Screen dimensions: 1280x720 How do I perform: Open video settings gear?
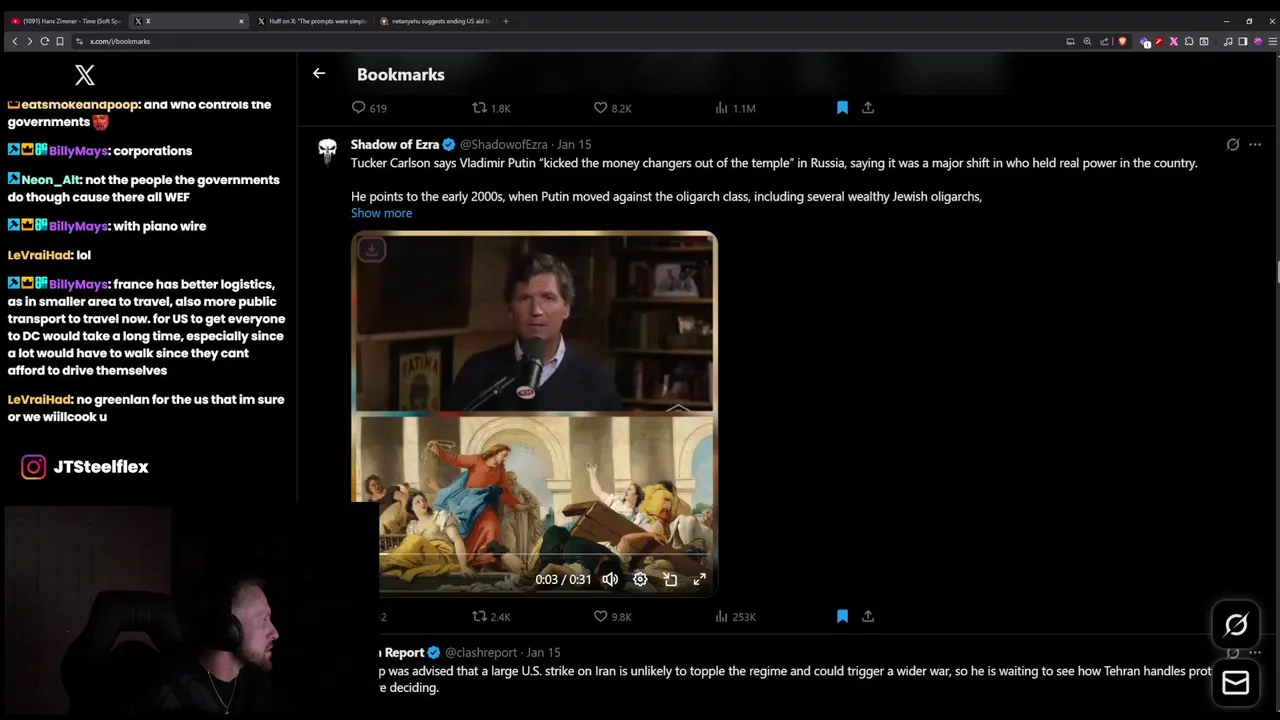(640, 579)
